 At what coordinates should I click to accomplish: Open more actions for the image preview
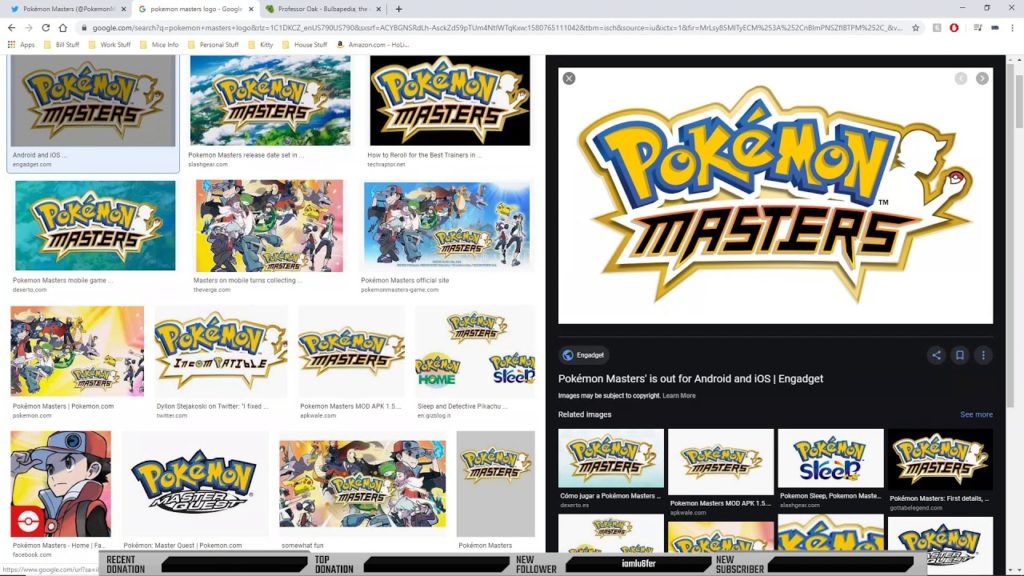click(x=983, y=355)
